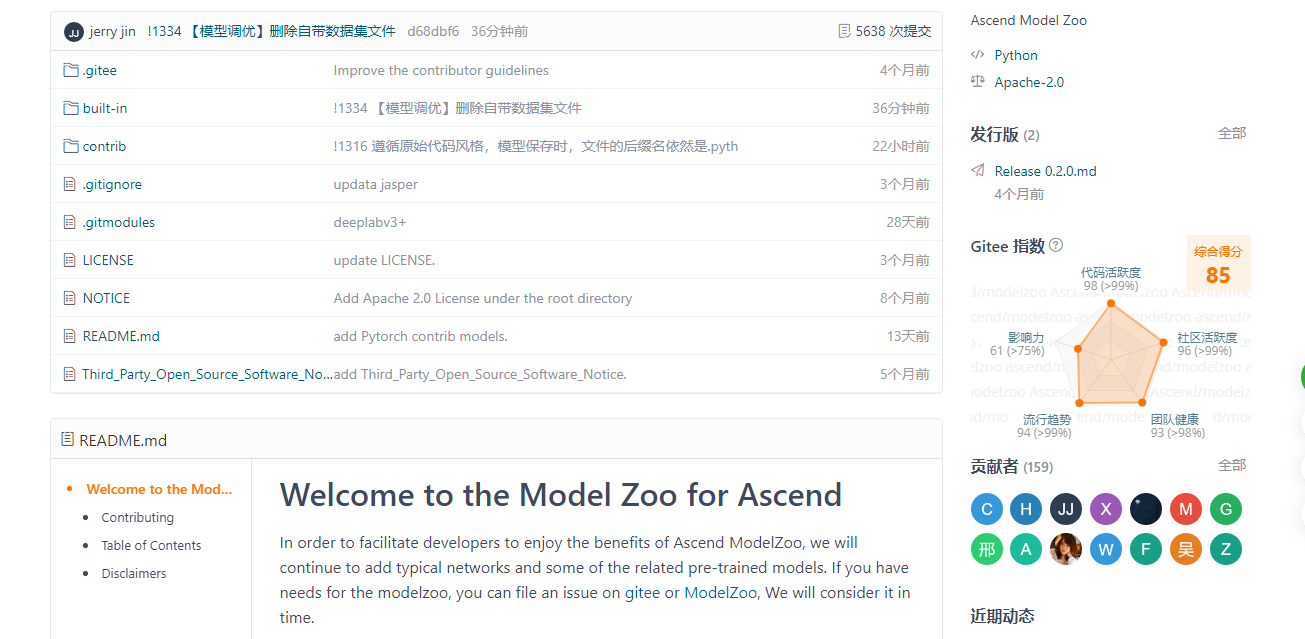View the 5638 次提交 commit history
The width and height of the screenshot is (1305, 639).
click(893, 31)
